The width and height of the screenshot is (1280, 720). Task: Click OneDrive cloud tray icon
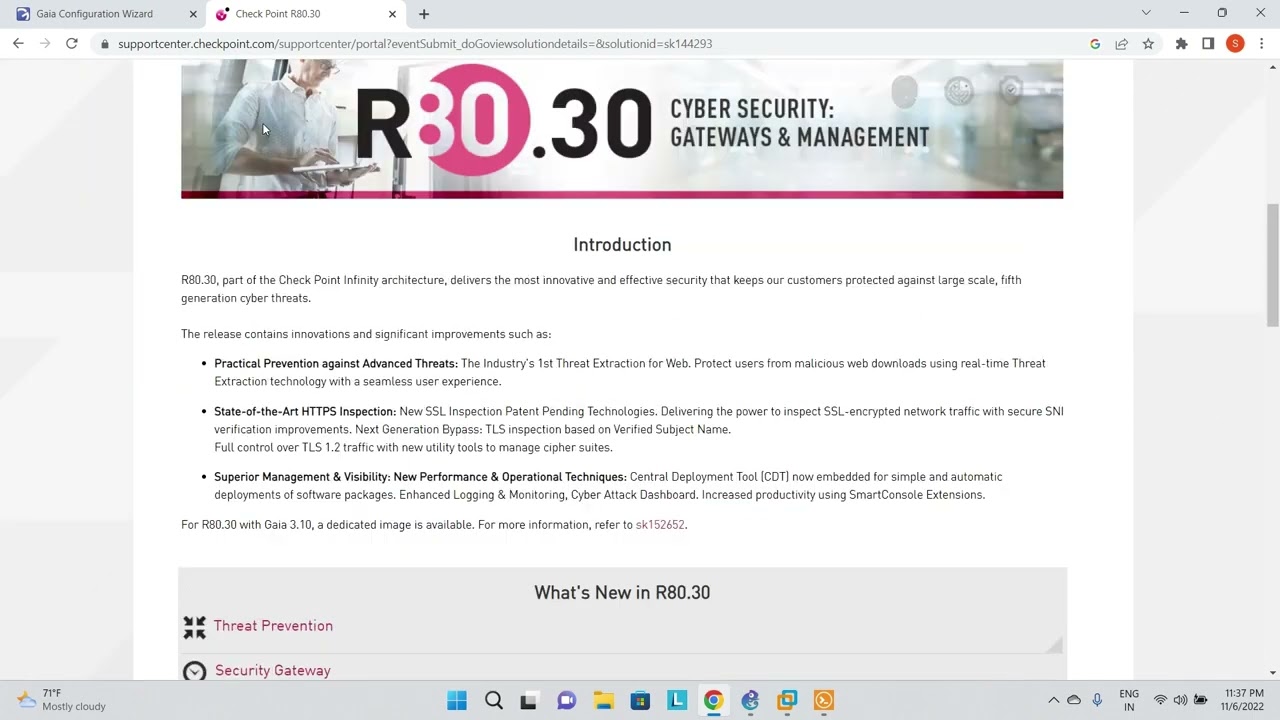[x=1074, y=700]
